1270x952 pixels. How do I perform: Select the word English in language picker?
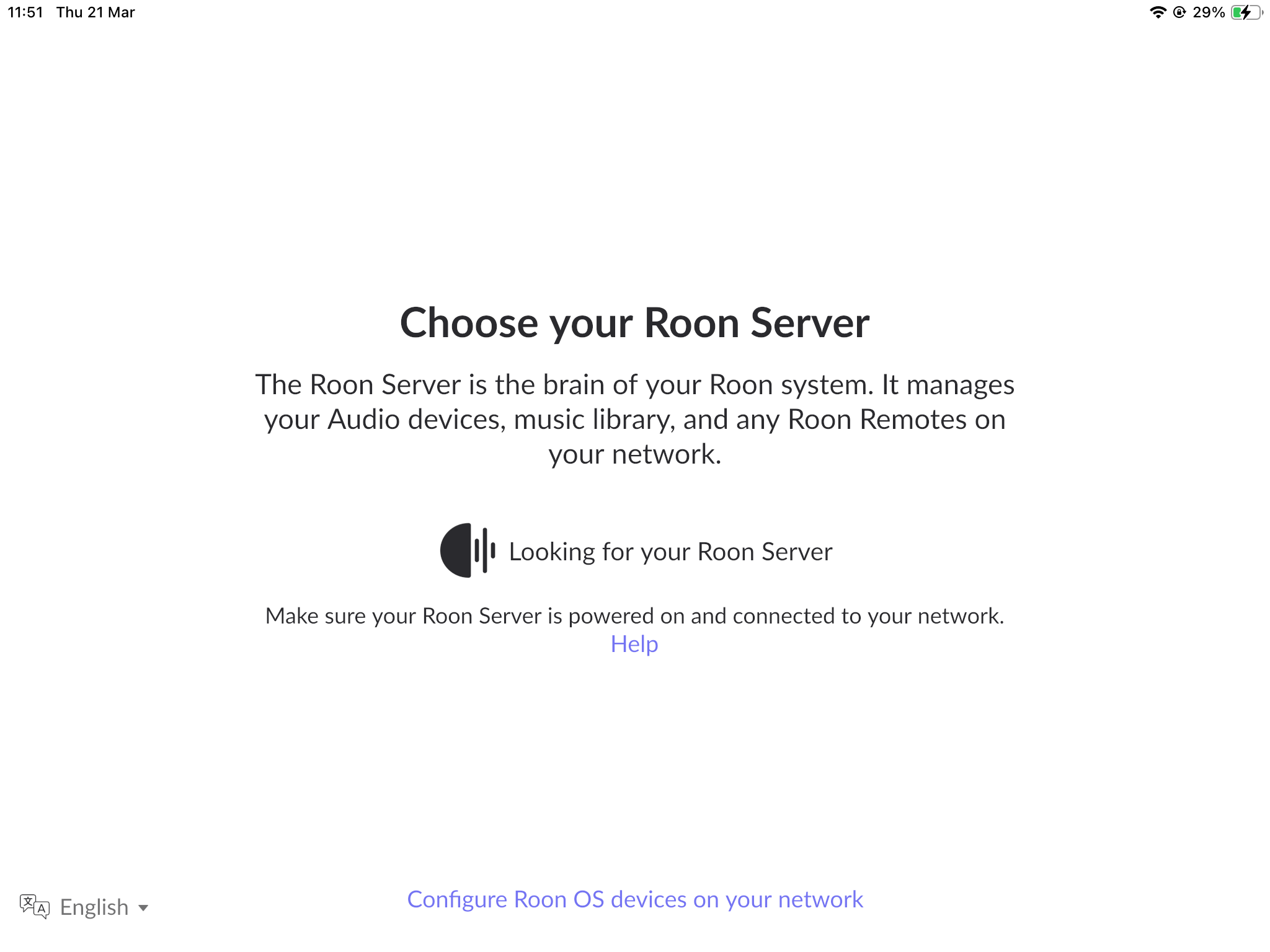(x=94, y=907)
